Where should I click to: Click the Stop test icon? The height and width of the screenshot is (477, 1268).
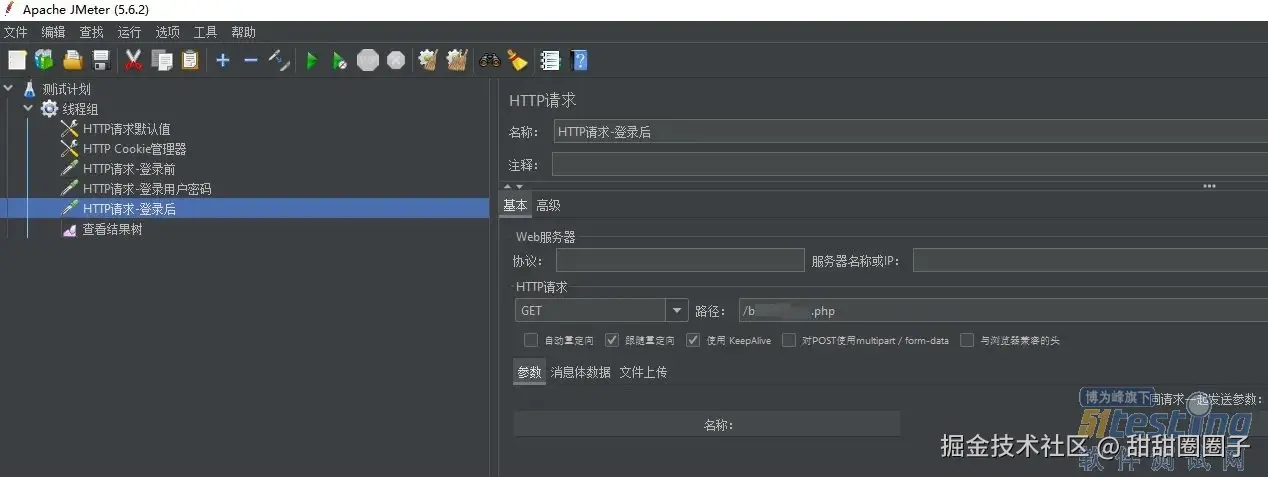pyautogui.click(x=368, y=60)
